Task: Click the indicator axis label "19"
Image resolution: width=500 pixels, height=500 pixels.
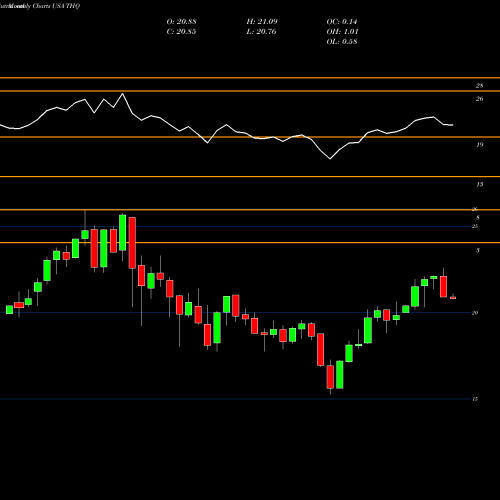Action: click(479, 145)
